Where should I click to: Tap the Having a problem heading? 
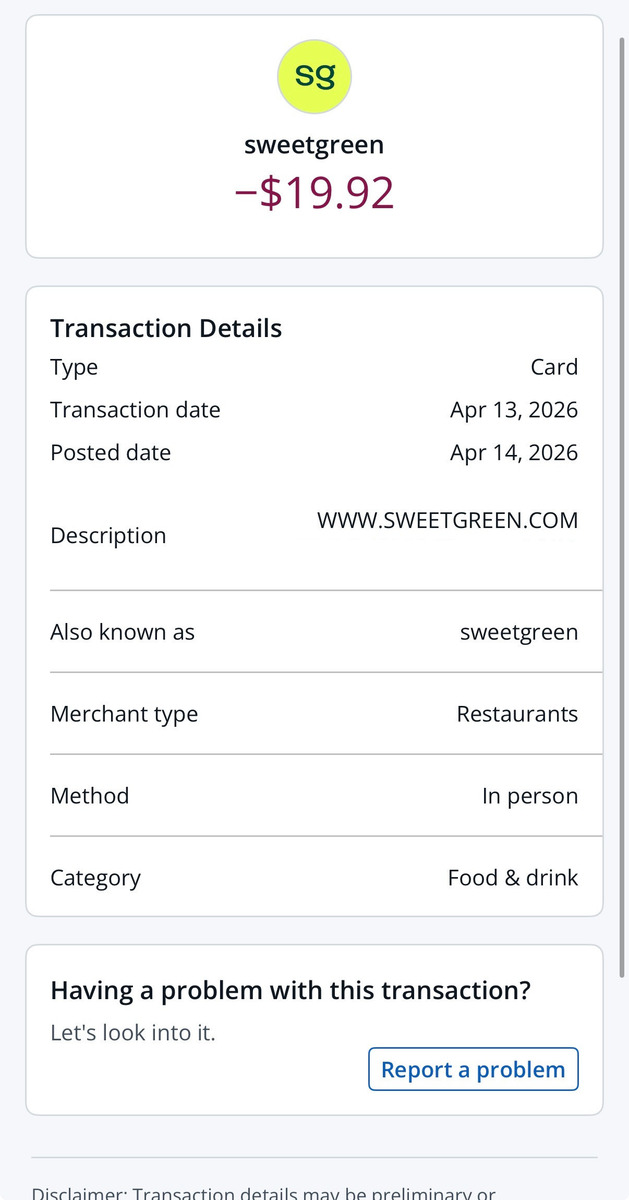290,991
